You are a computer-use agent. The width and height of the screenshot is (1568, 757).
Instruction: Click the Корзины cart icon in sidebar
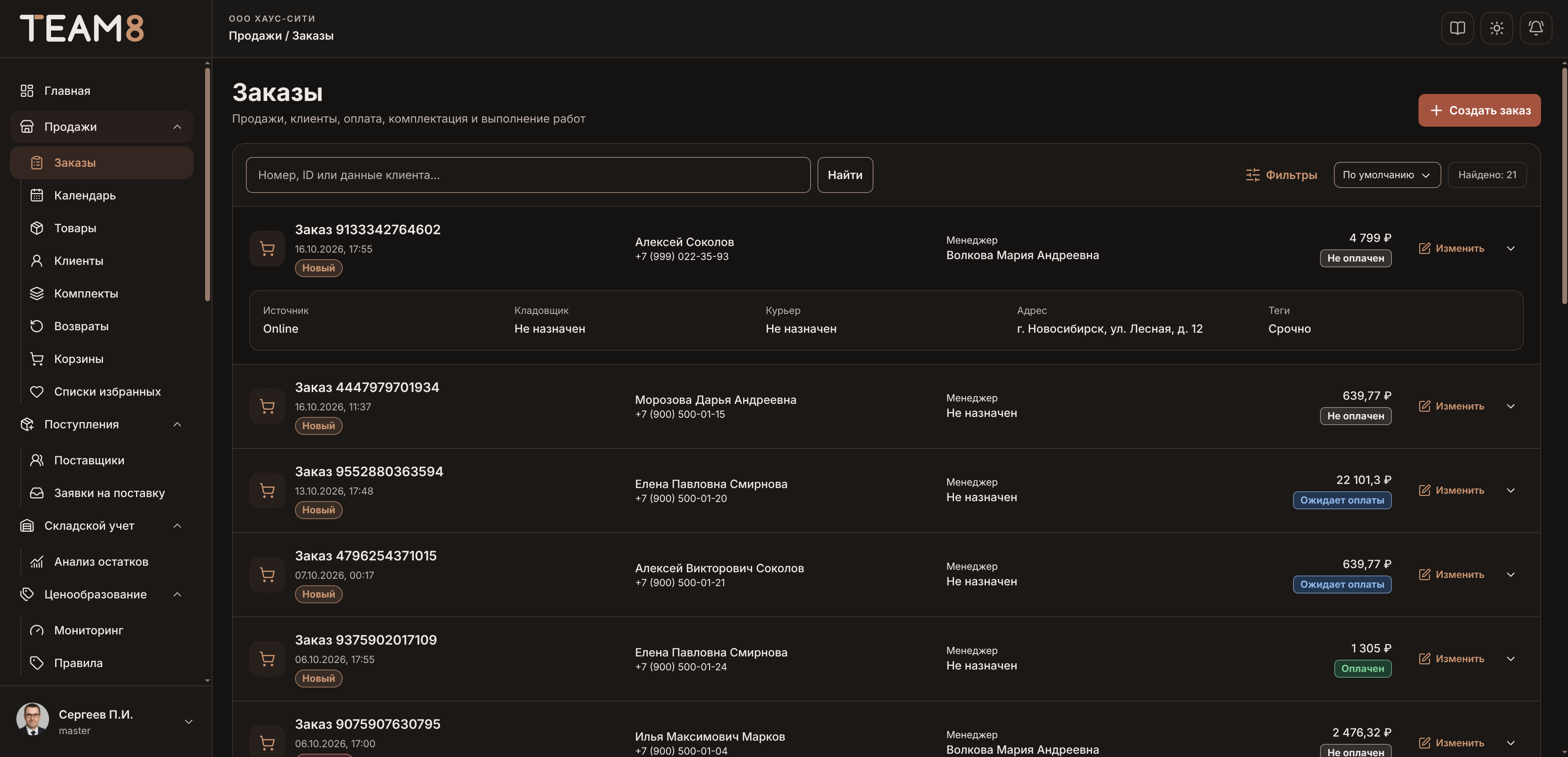click(x=36, y=359)
